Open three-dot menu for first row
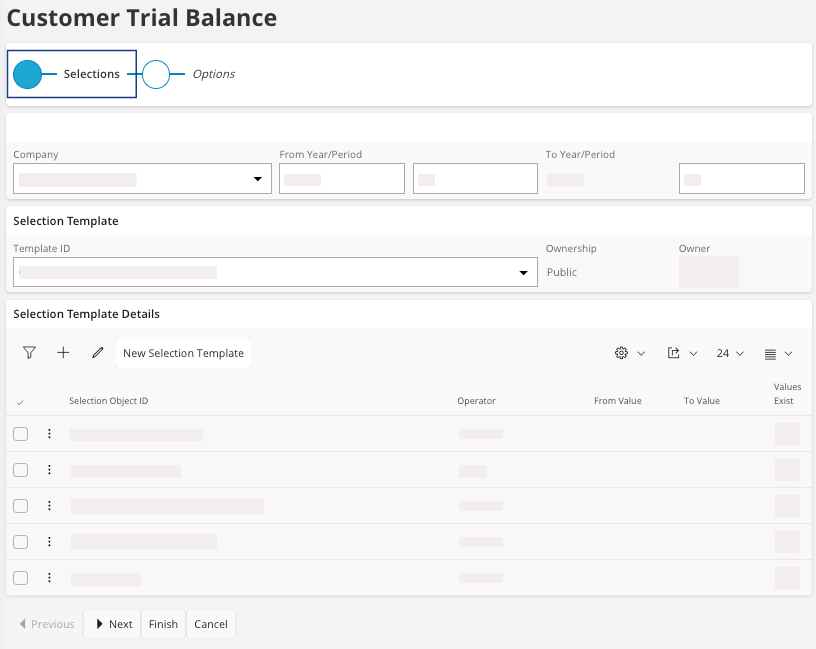 49,434
